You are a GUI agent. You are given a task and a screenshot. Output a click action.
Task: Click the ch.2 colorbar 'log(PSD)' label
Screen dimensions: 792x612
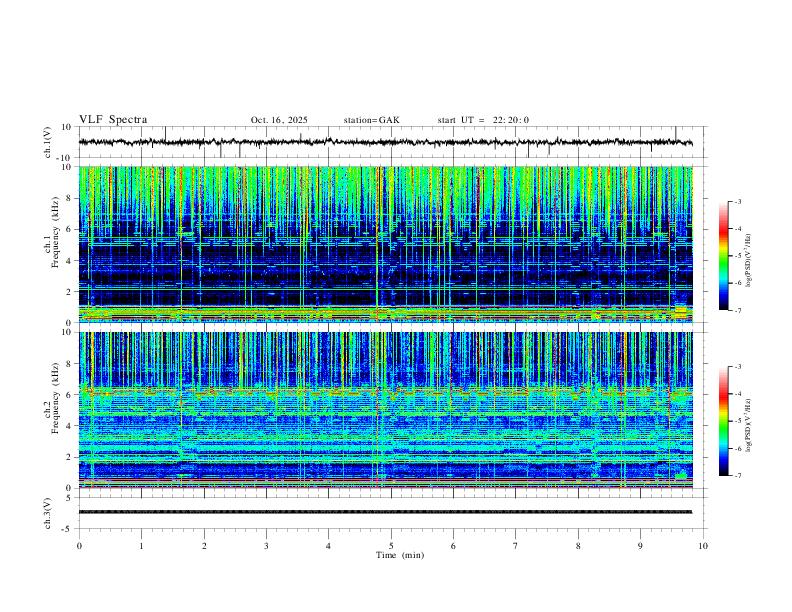748,426
